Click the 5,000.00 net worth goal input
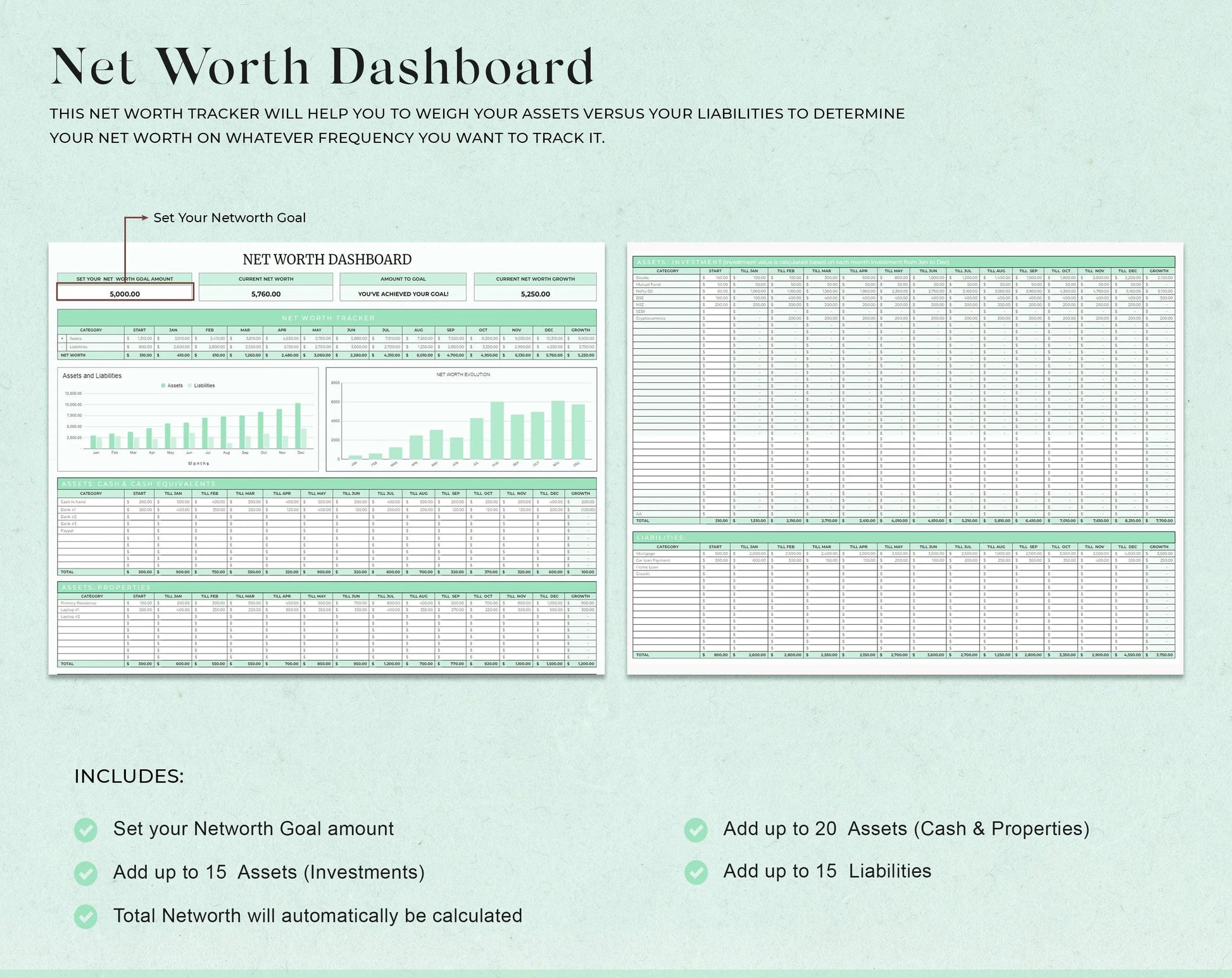Viewport: 1232px width, 978px height. pos(125,292)
